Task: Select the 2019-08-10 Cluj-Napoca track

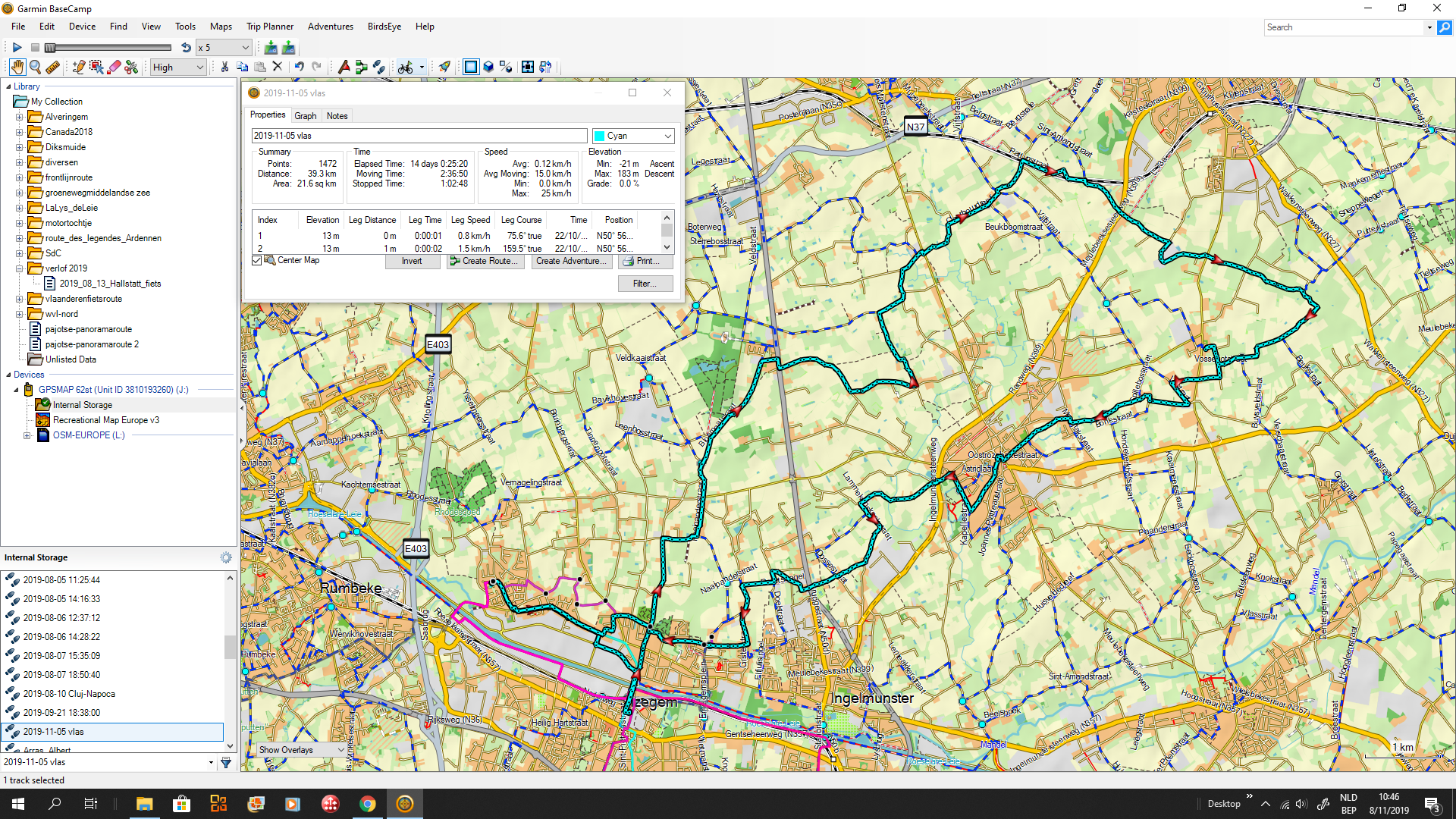Action: (x=69, y=694)
